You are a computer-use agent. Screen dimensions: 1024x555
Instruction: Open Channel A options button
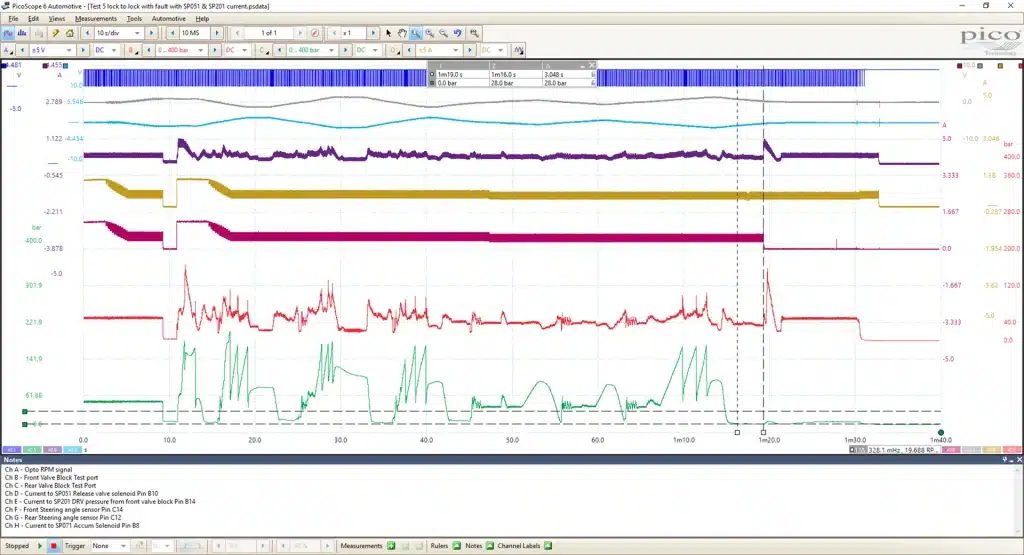[8, 50]
